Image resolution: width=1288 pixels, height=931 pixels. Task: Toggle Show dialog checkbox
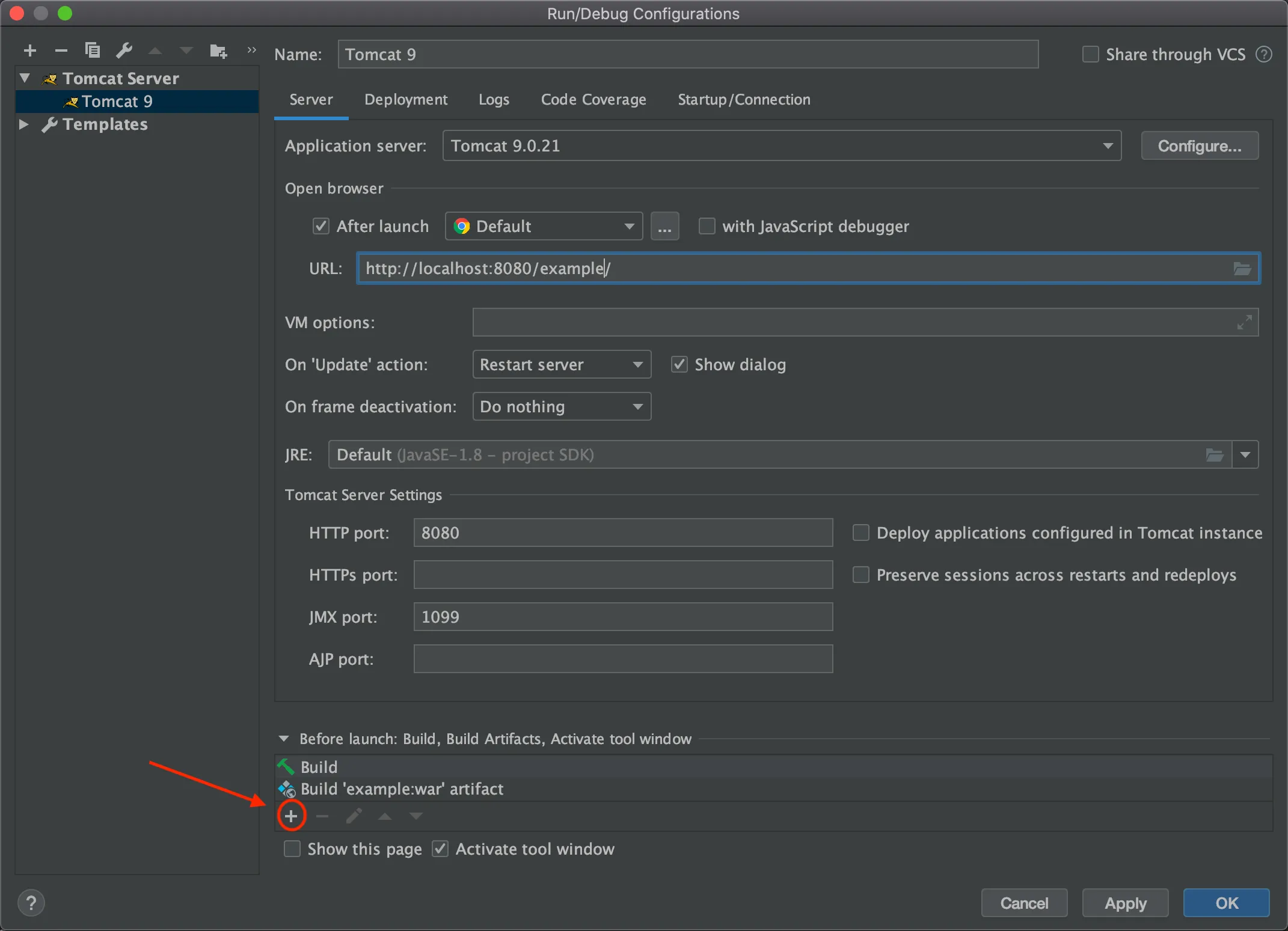click(679, 365)
